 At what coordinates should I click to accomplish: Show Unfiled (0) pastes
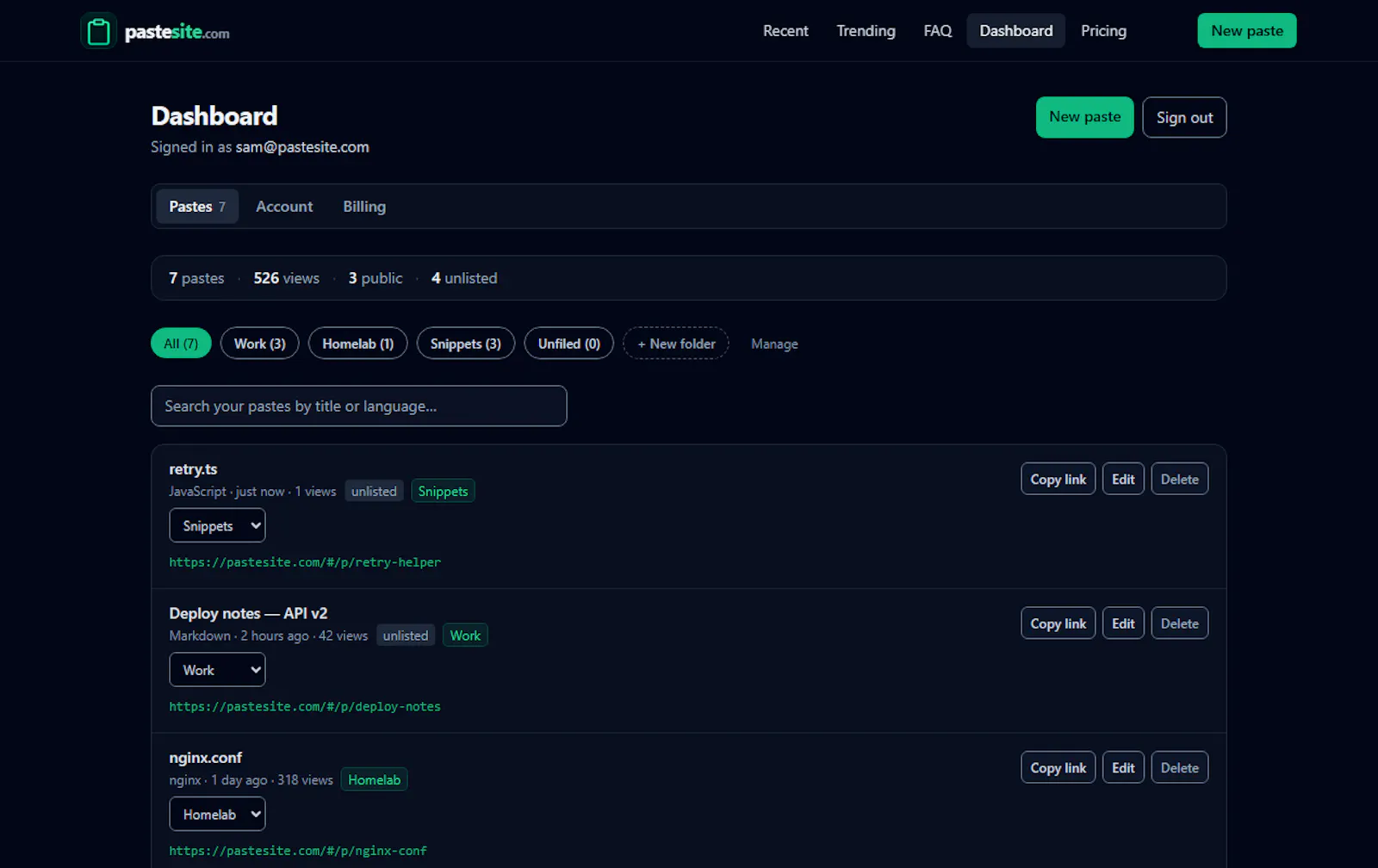pyautogui.click(x=568, y=344)
